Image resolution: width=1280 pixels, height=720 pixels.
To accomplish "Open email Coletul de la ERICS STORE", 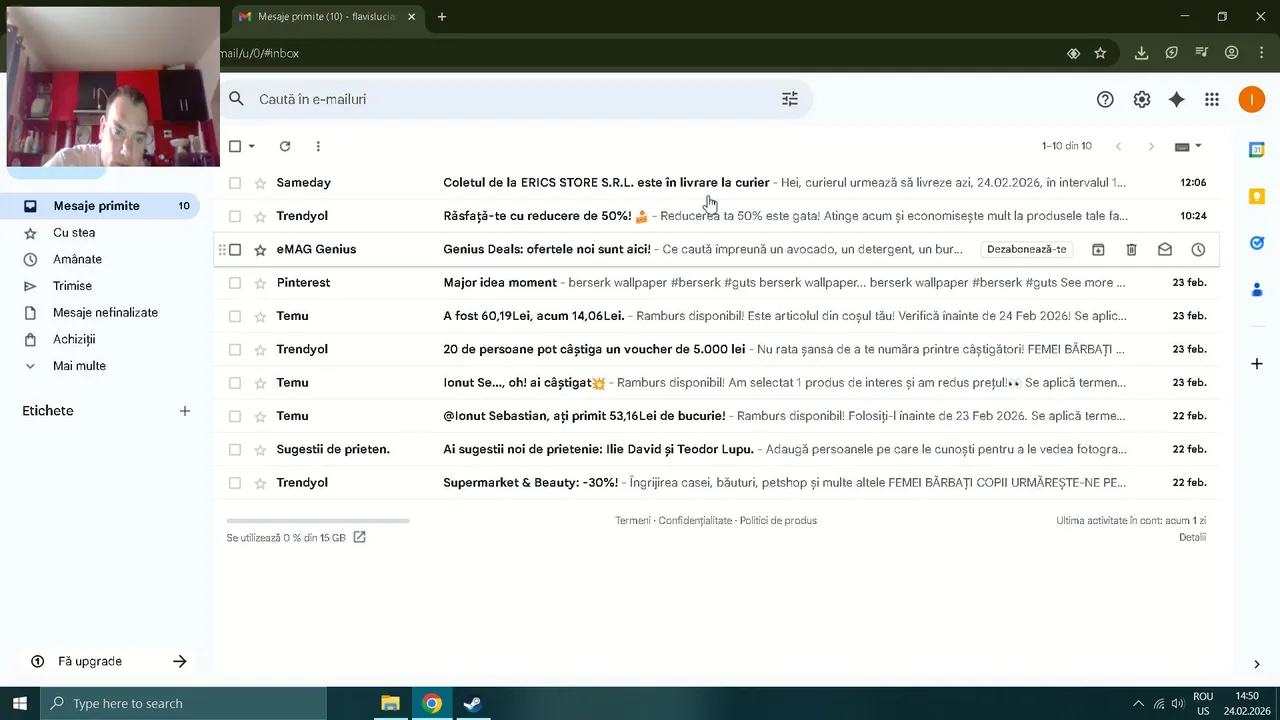I will pos(718,183).
